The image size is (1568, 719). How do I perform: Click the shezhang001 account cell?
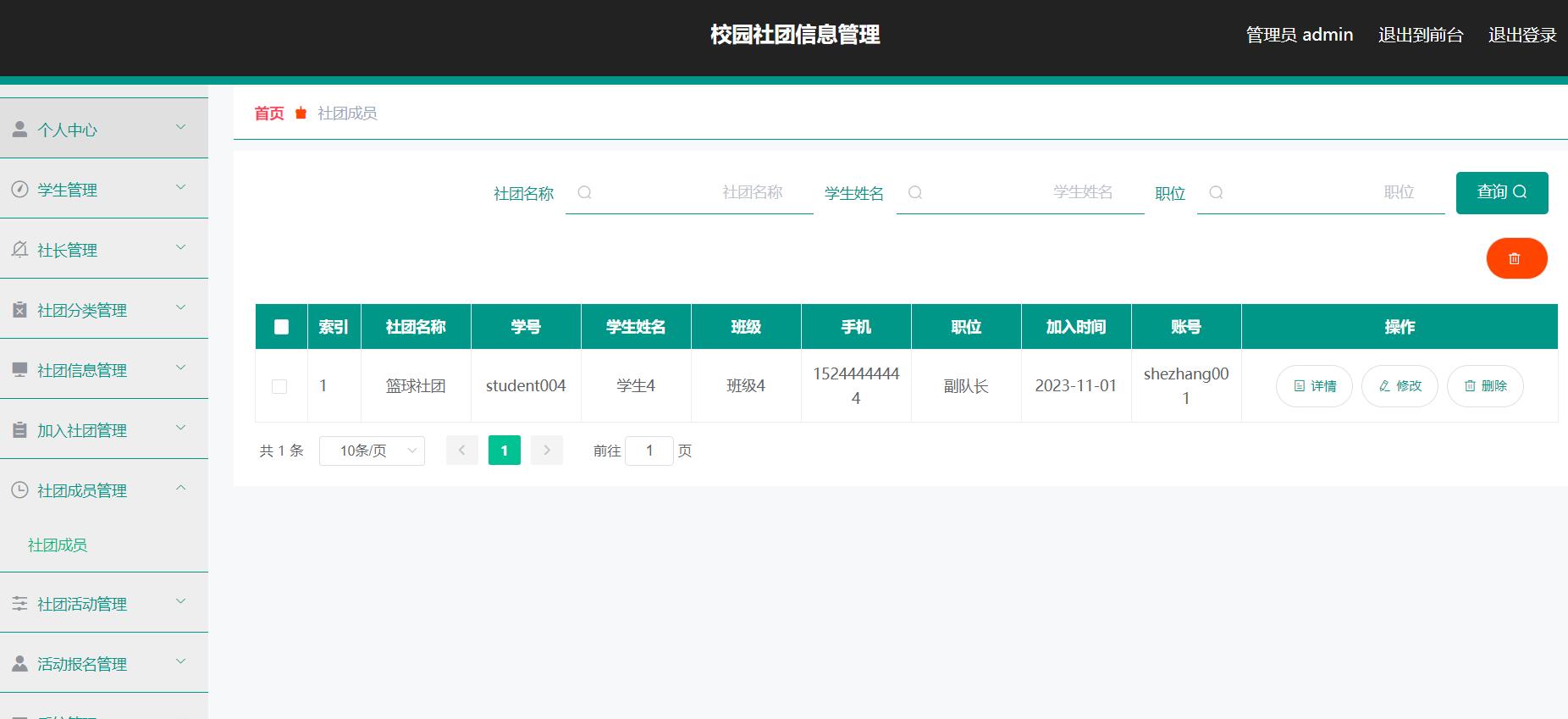[x=1186, y=386]
